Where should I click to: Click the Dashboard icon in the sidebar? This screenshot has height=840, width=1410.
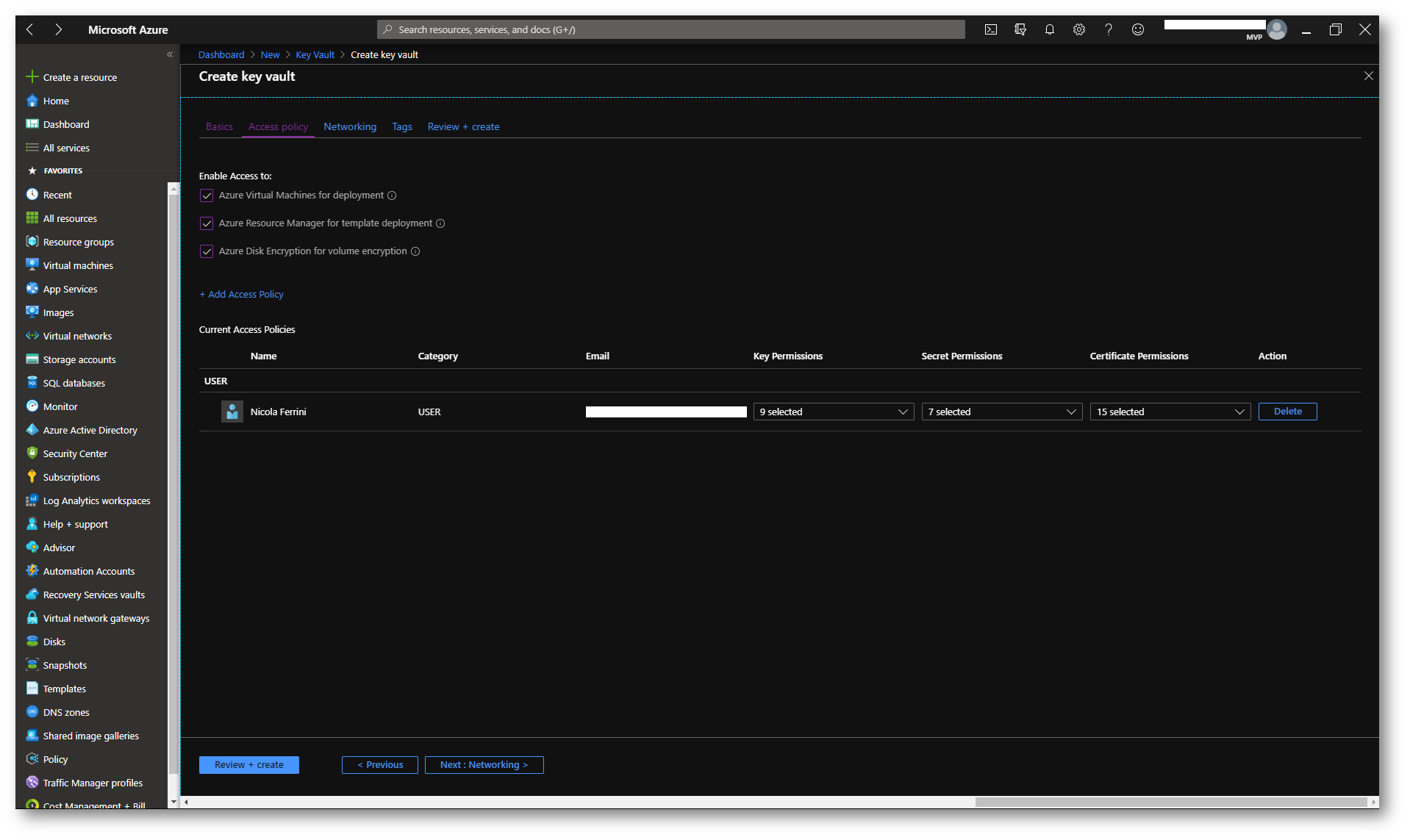32,124
